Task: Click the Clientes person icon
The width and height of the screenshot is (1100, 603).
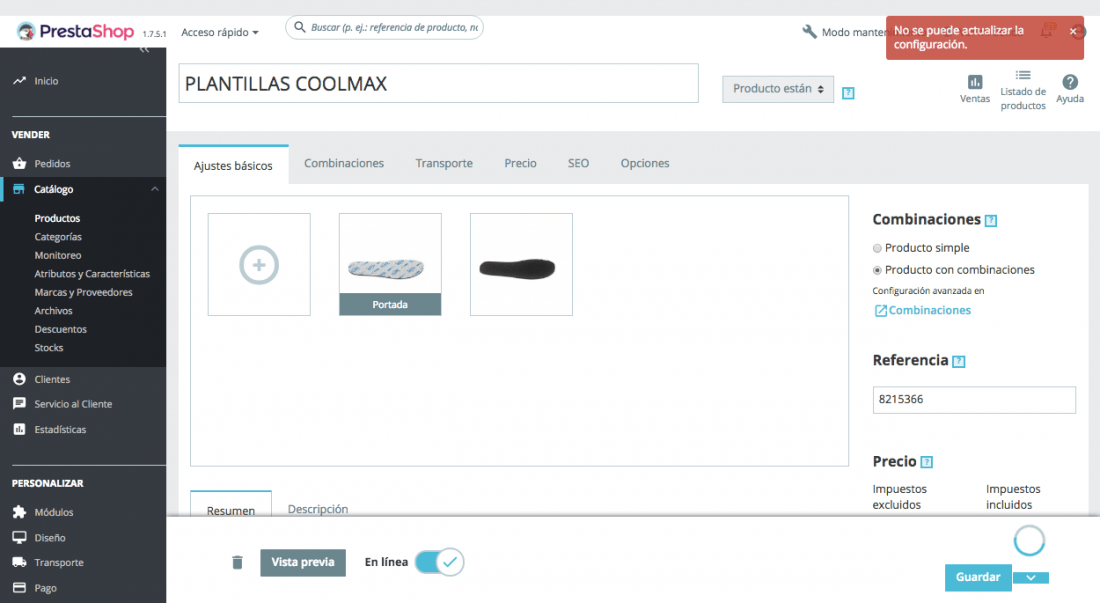Action: coord(19,379)
